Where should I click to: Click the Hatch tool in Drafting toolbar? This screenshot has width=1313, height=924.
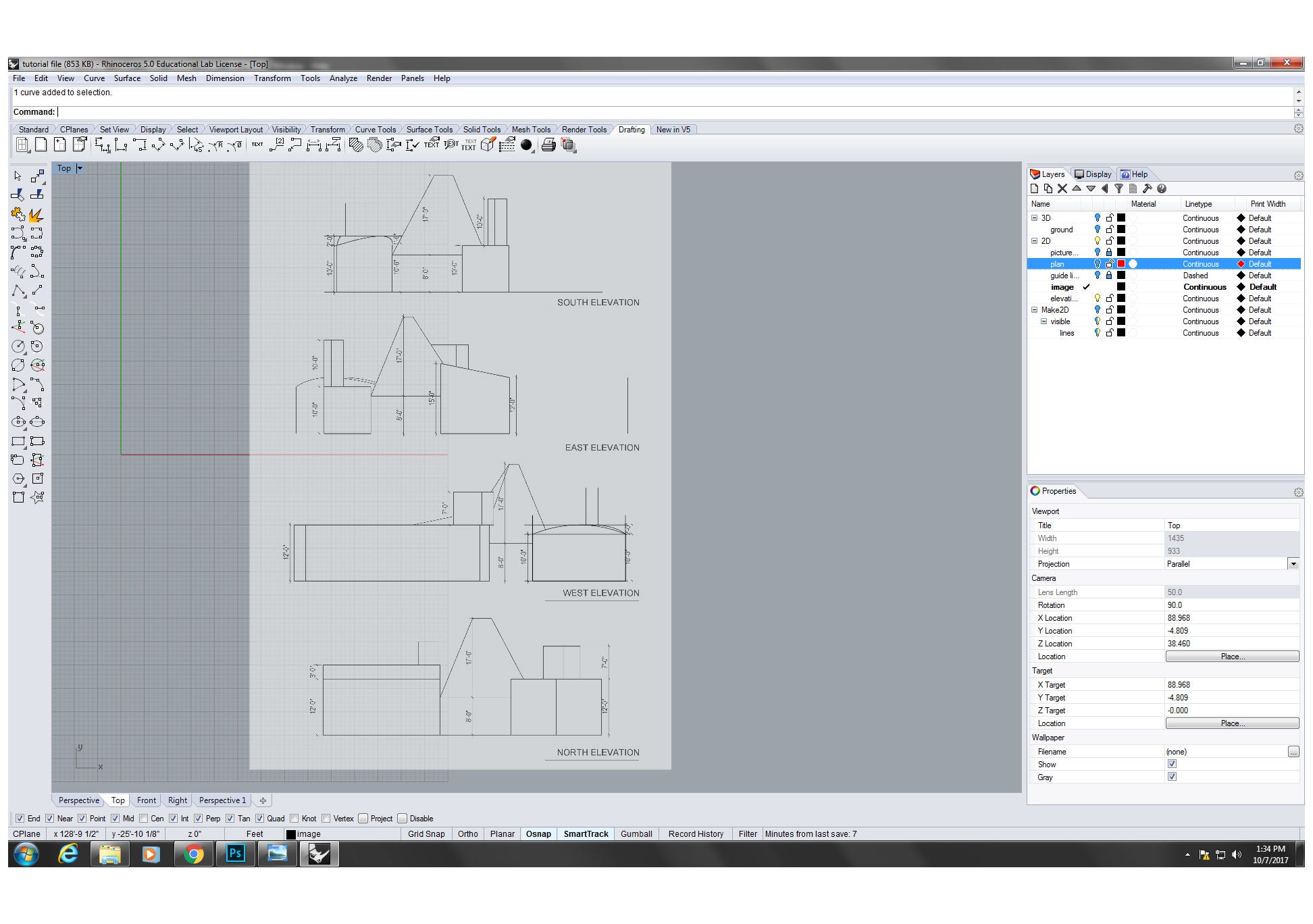355,145
